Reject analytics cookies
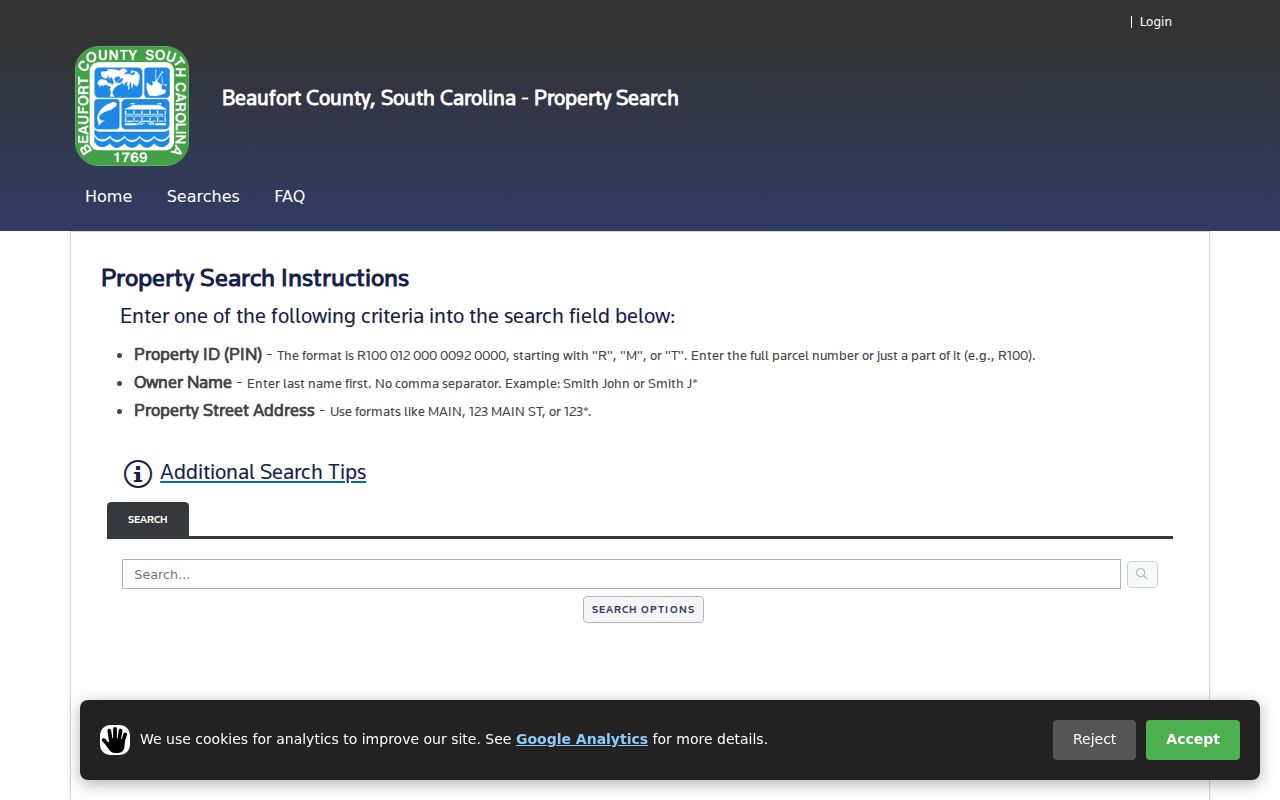Screen dimensions: 1280x800 coord(1094,740)
